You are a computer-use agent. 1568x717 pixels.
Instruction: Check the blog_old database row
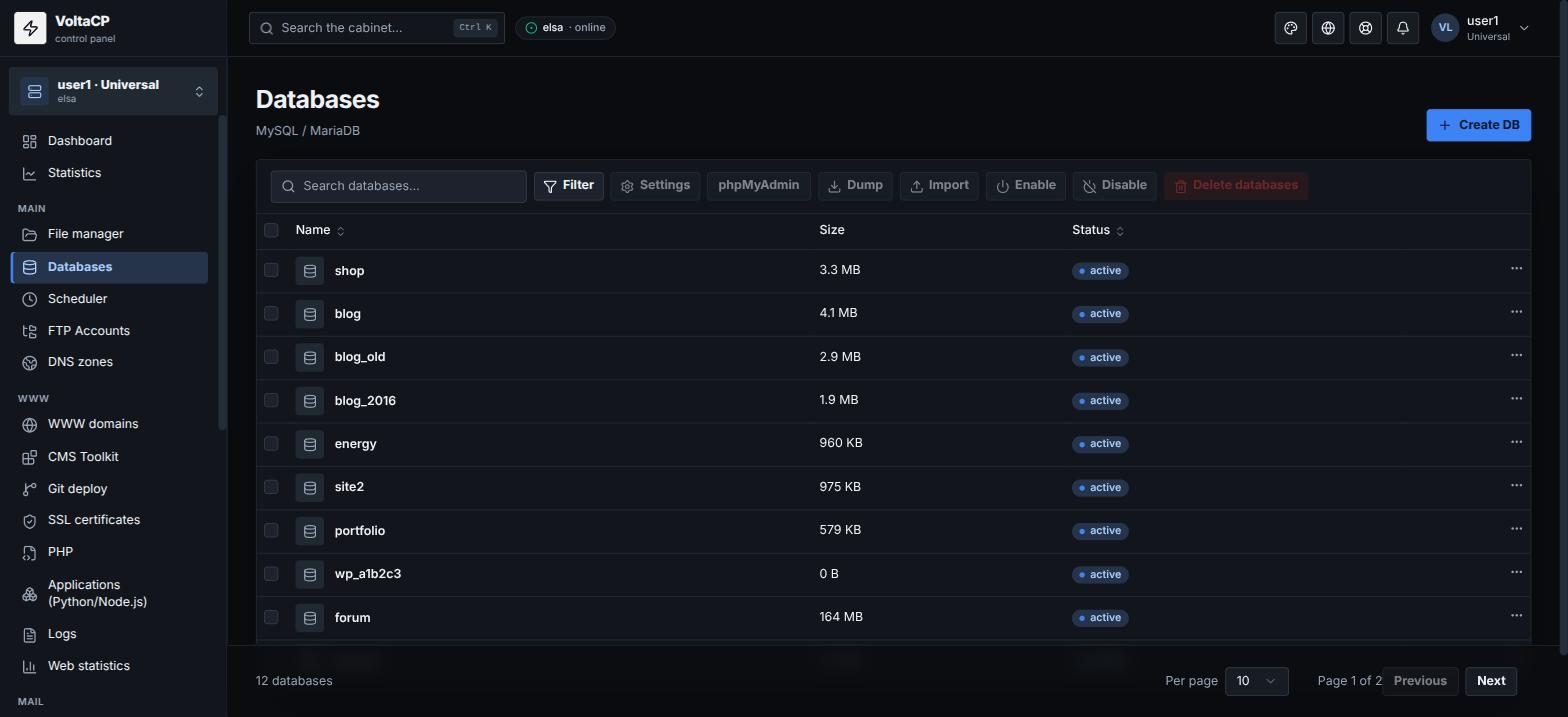271,357
